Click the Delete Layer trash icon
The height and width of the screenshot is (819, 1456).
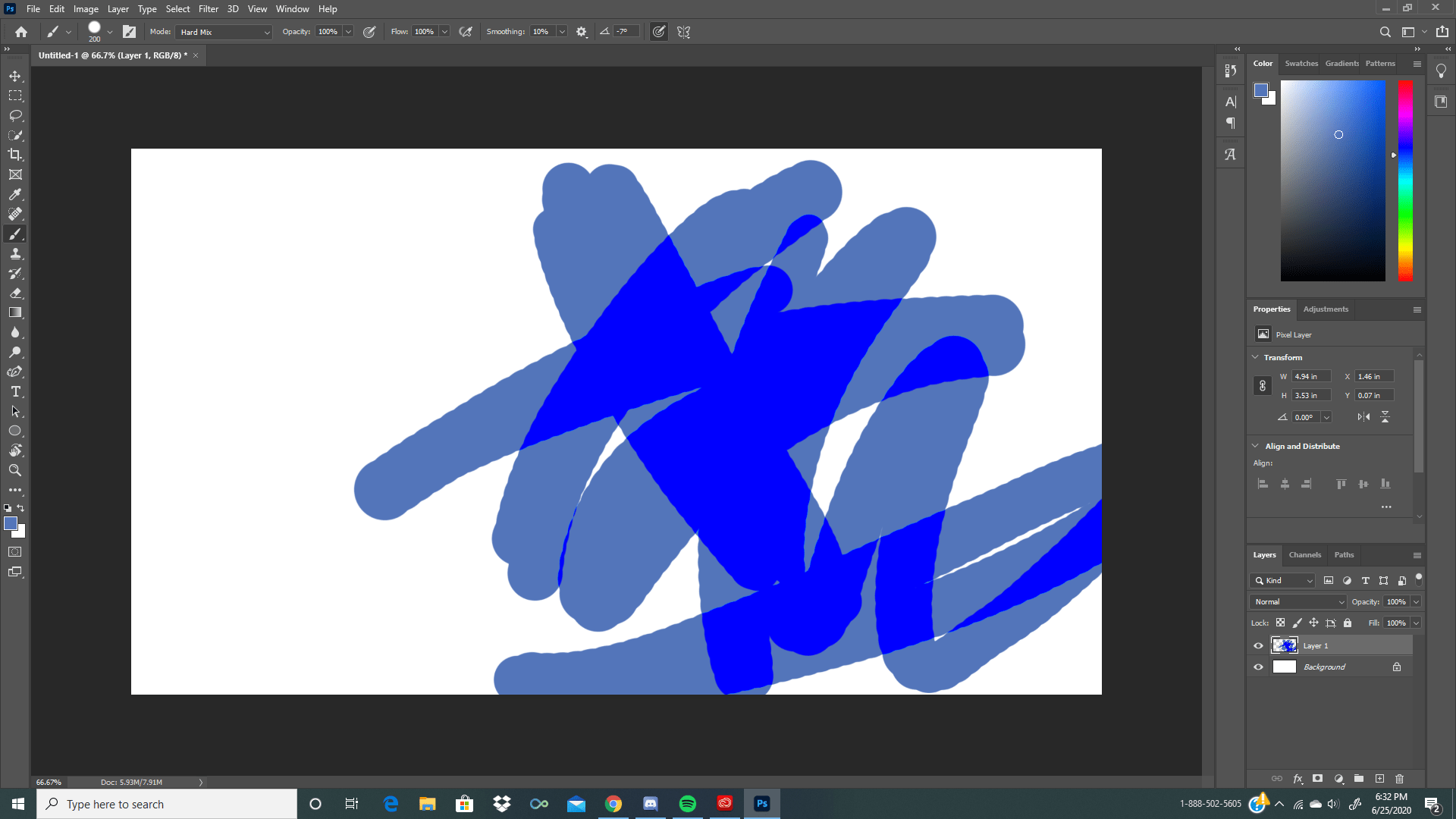(x=1399, y=779)
